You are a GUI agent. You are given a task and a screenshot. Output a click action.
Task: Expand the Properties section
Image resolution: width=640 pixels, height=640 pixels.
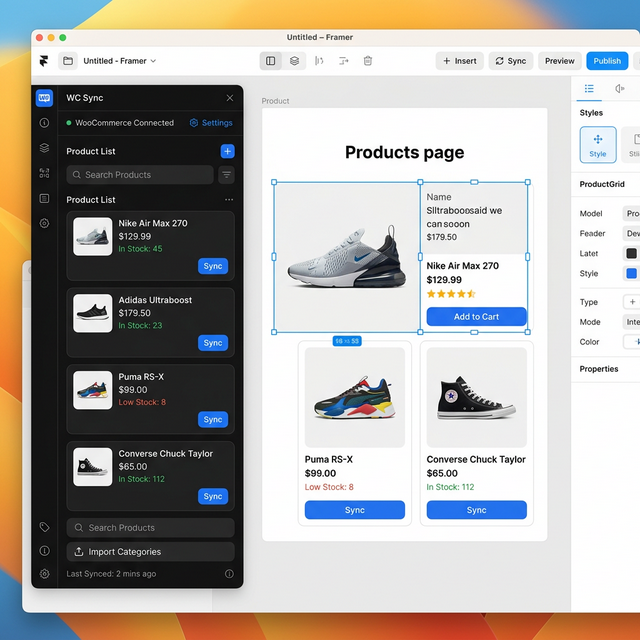tap(599, 369)
